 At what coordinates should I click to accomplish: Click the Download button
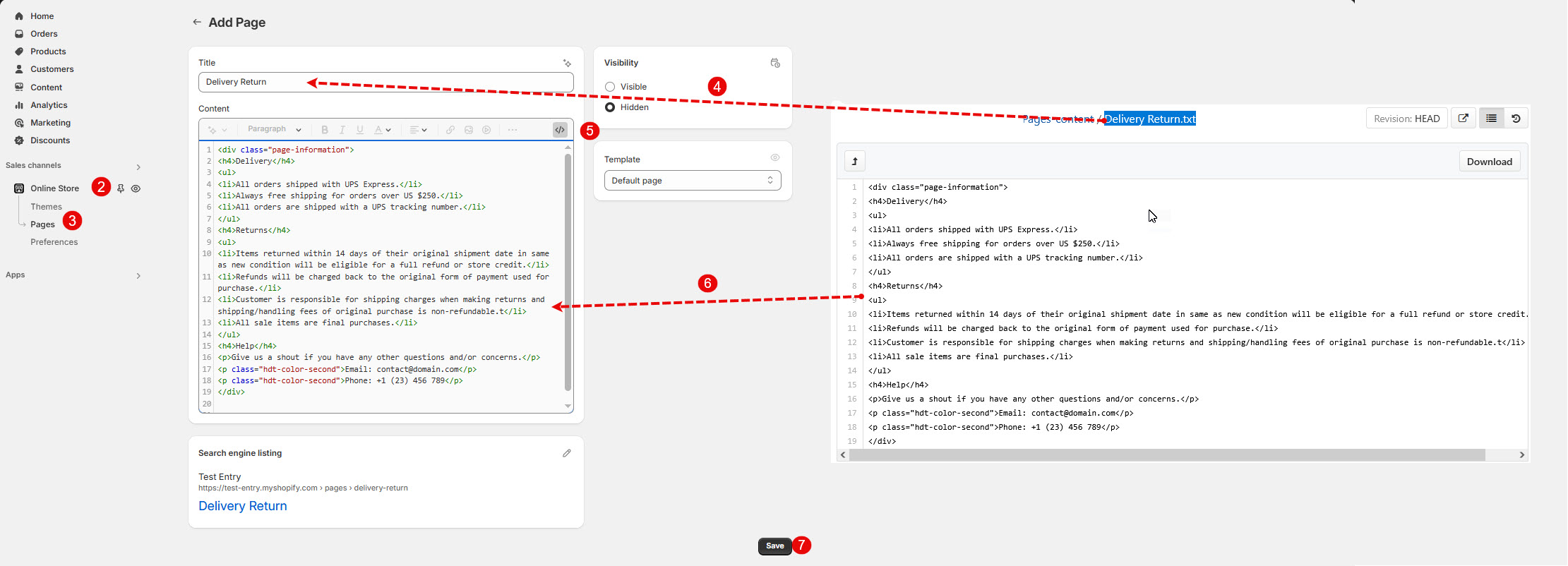pos(1489,162)
